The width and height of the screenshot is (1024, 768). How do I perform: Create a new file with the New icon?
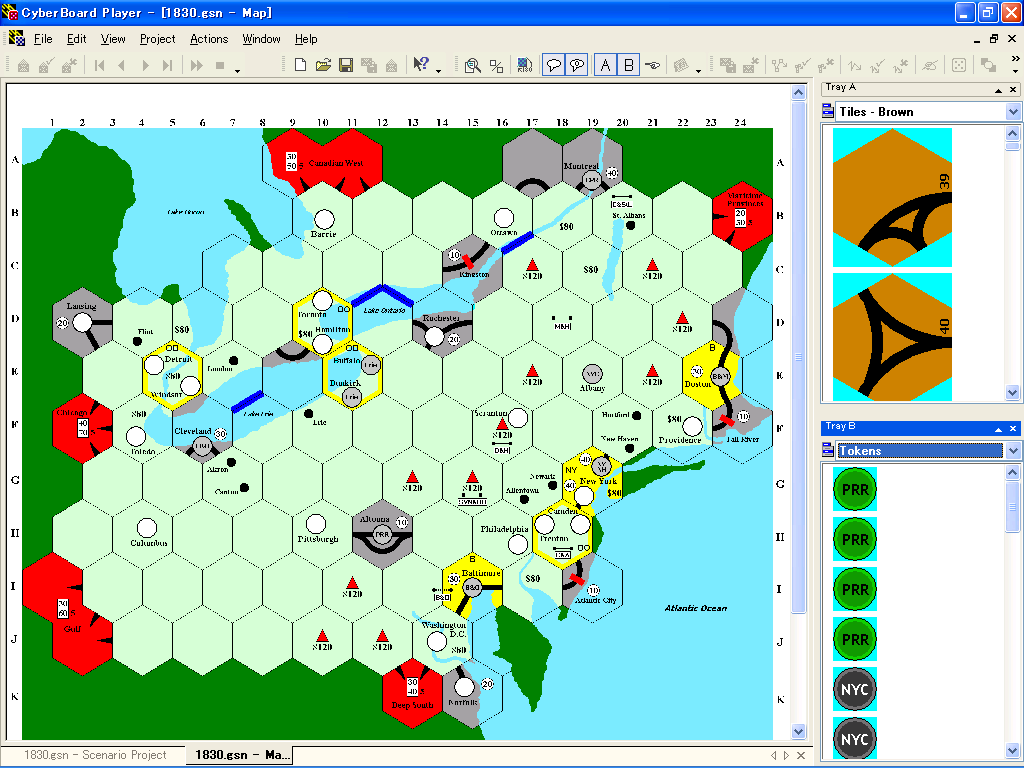[x=300, y=65]
